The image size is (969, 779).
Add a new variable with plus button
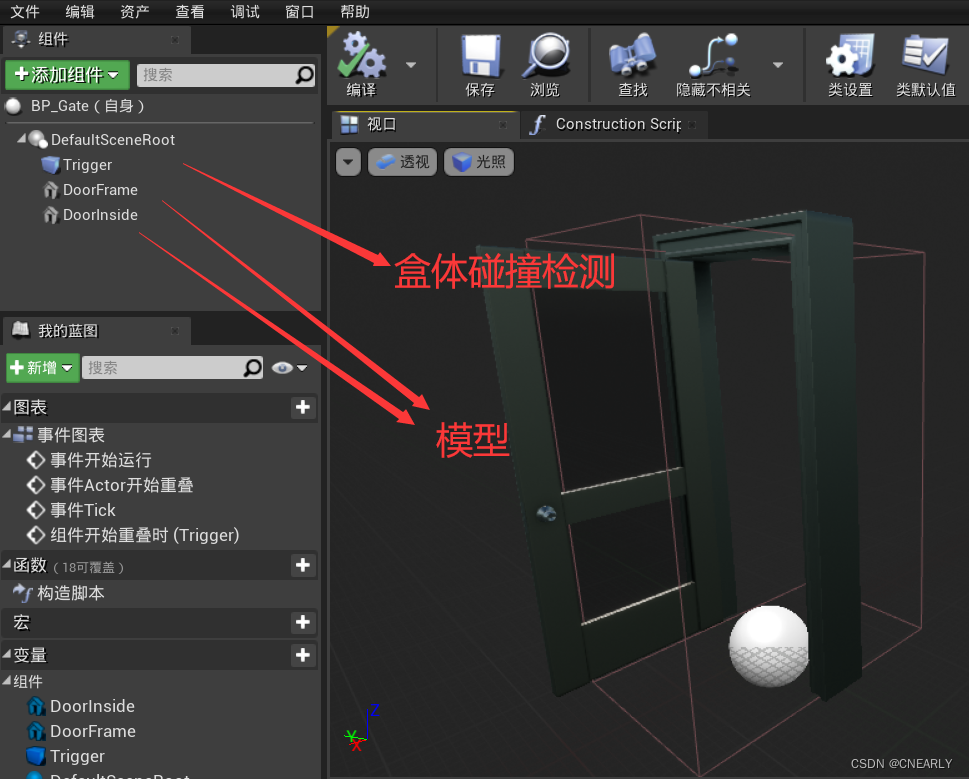pos(303,655)
